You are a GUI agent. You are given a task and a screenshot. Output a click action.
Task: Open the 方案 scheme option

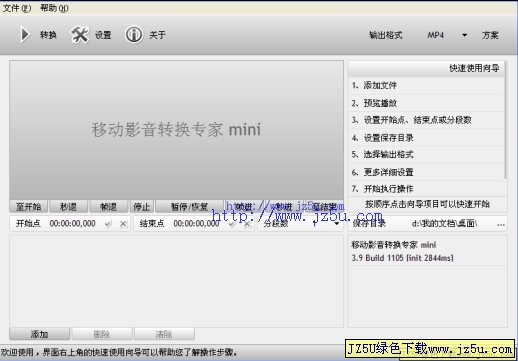[490, 35]
